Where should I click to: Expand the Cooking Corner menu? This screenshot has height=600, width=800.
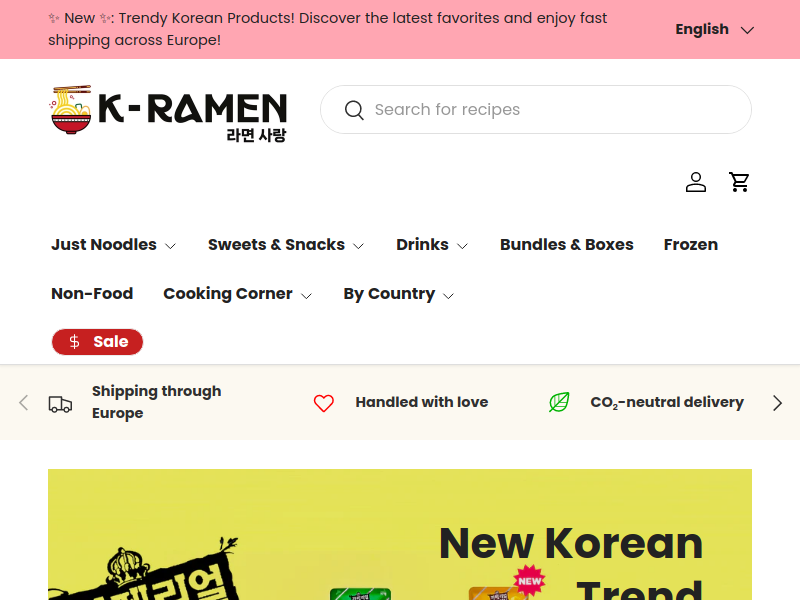point(237,294)
